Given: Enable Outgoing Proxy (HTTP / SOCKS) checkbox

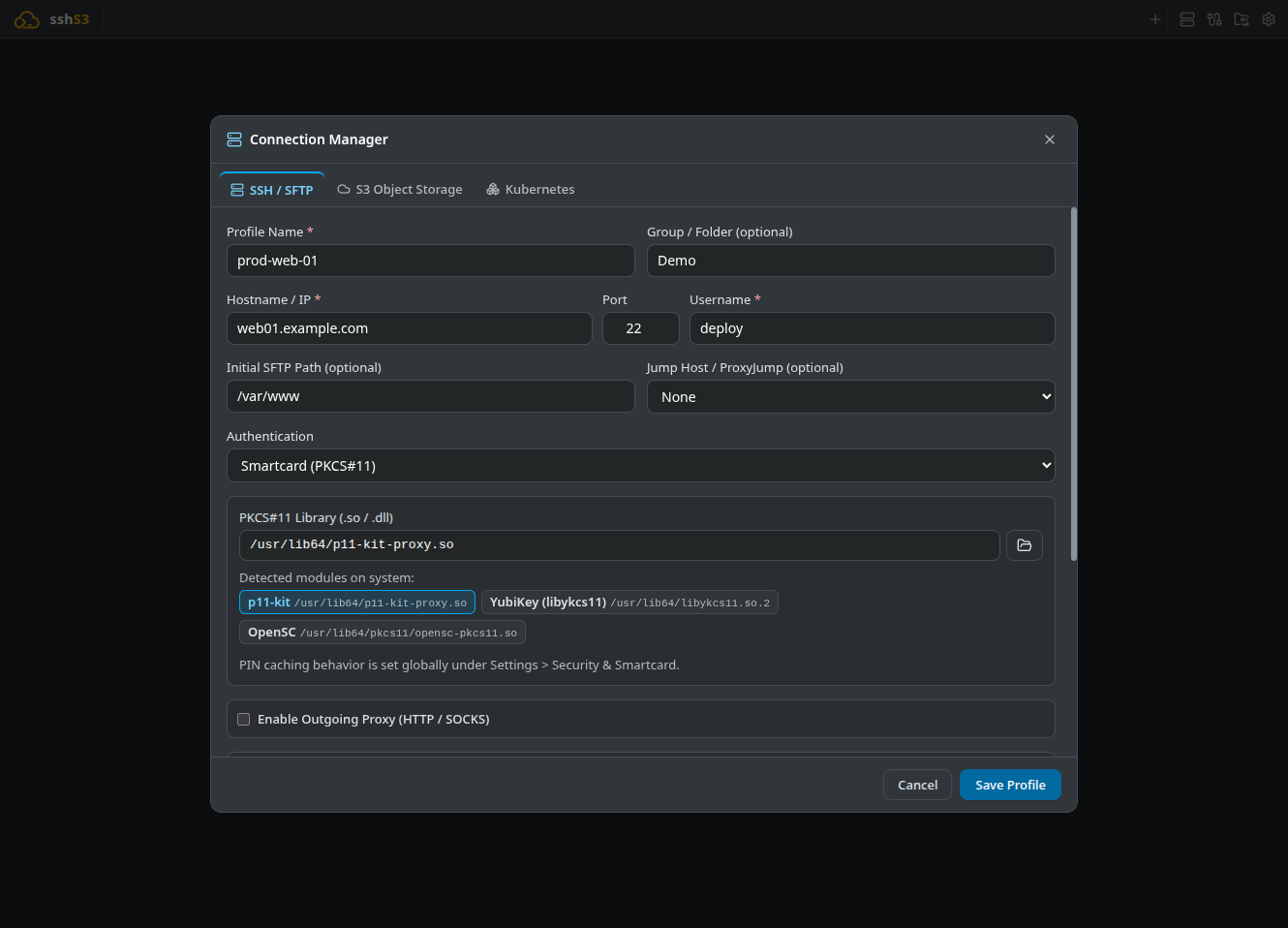Looking at the screenshot, I should click(244, 719).
